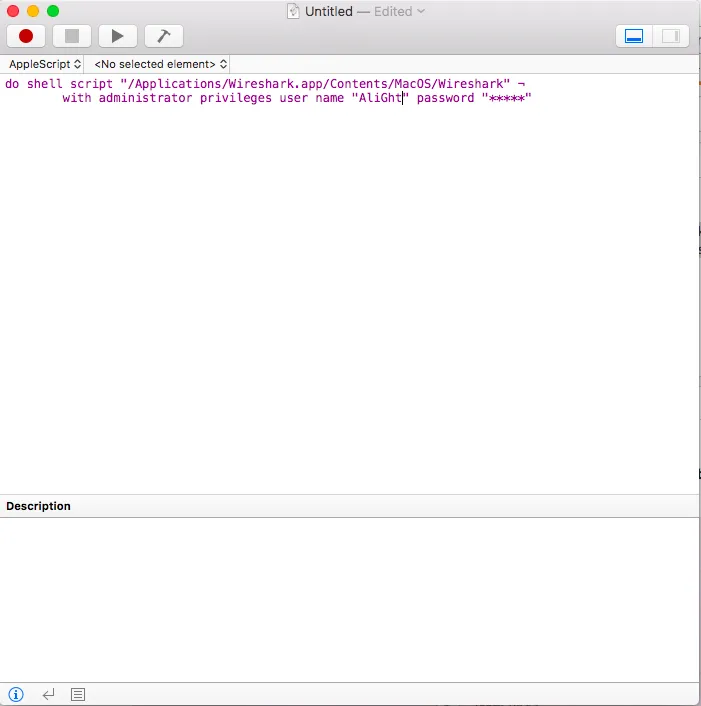Click inside the Description text area
The width and height of the screenshot is (701, 706).
pyautogui.click(x=349, y=600)
